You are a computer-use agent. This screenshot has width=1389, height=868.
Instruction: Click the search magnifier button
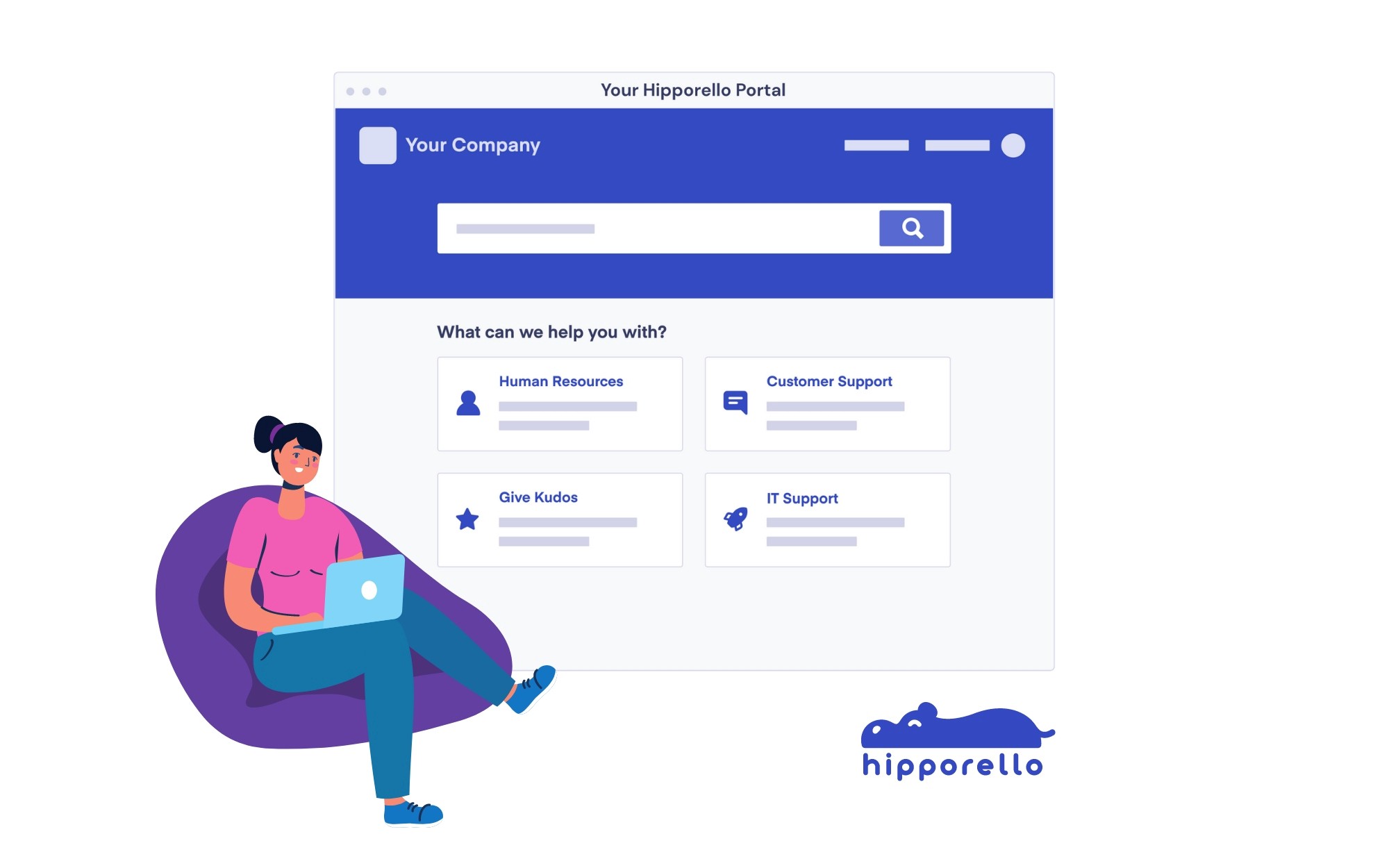click(x=912, y=227)
